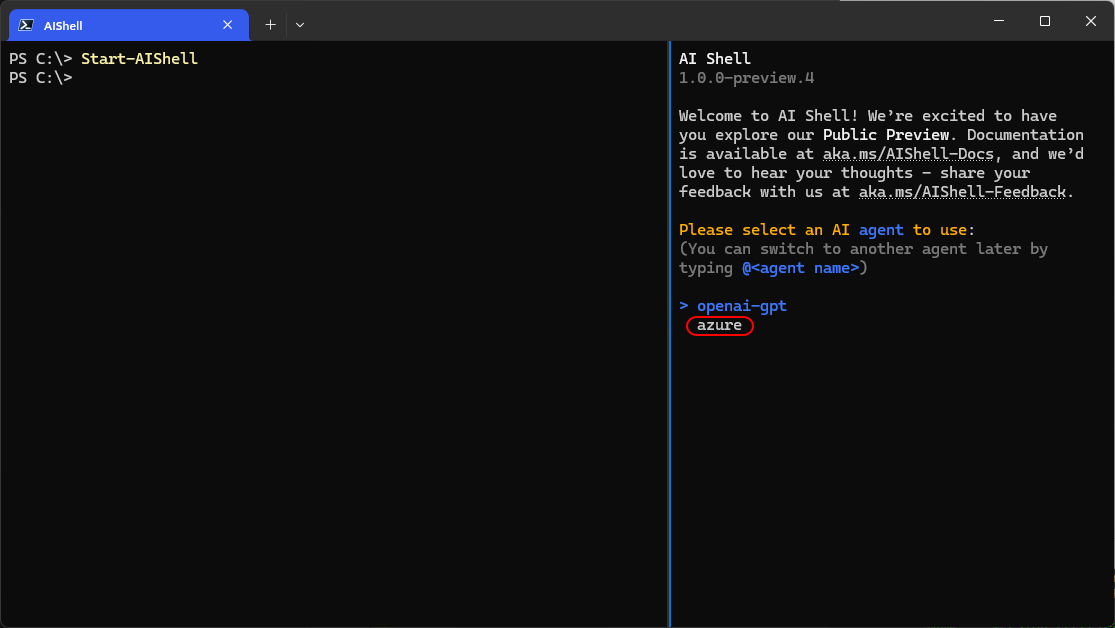Select the openai-gpt agent option

(742, 306)
